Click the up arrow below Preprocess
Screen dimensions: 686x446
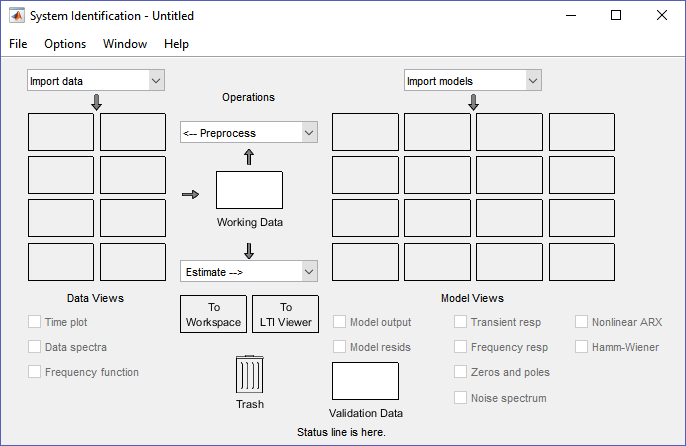click(249, 157)
